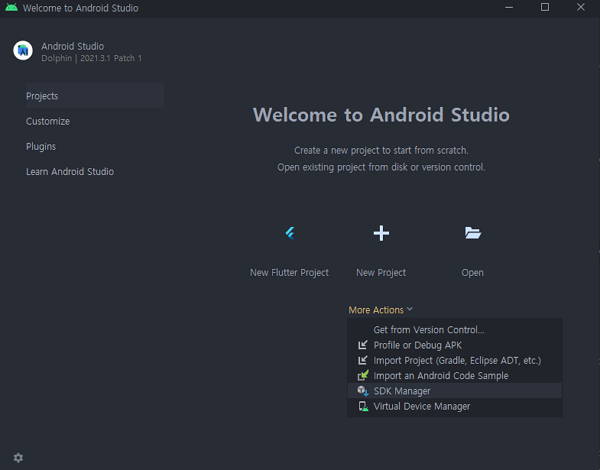Screen dimensions: 600x470
Task: Click the Android icon in the title bar
Action: click(11, 8)
